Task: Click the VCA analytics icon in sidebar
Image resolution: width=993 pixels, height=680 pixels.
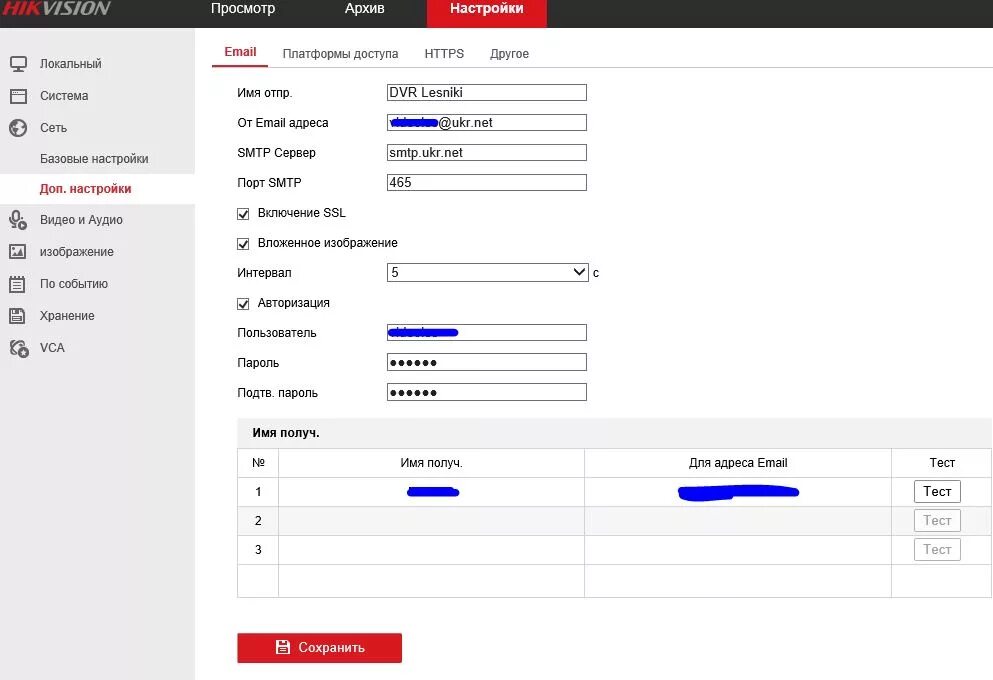Action: (x=19, y=348)
